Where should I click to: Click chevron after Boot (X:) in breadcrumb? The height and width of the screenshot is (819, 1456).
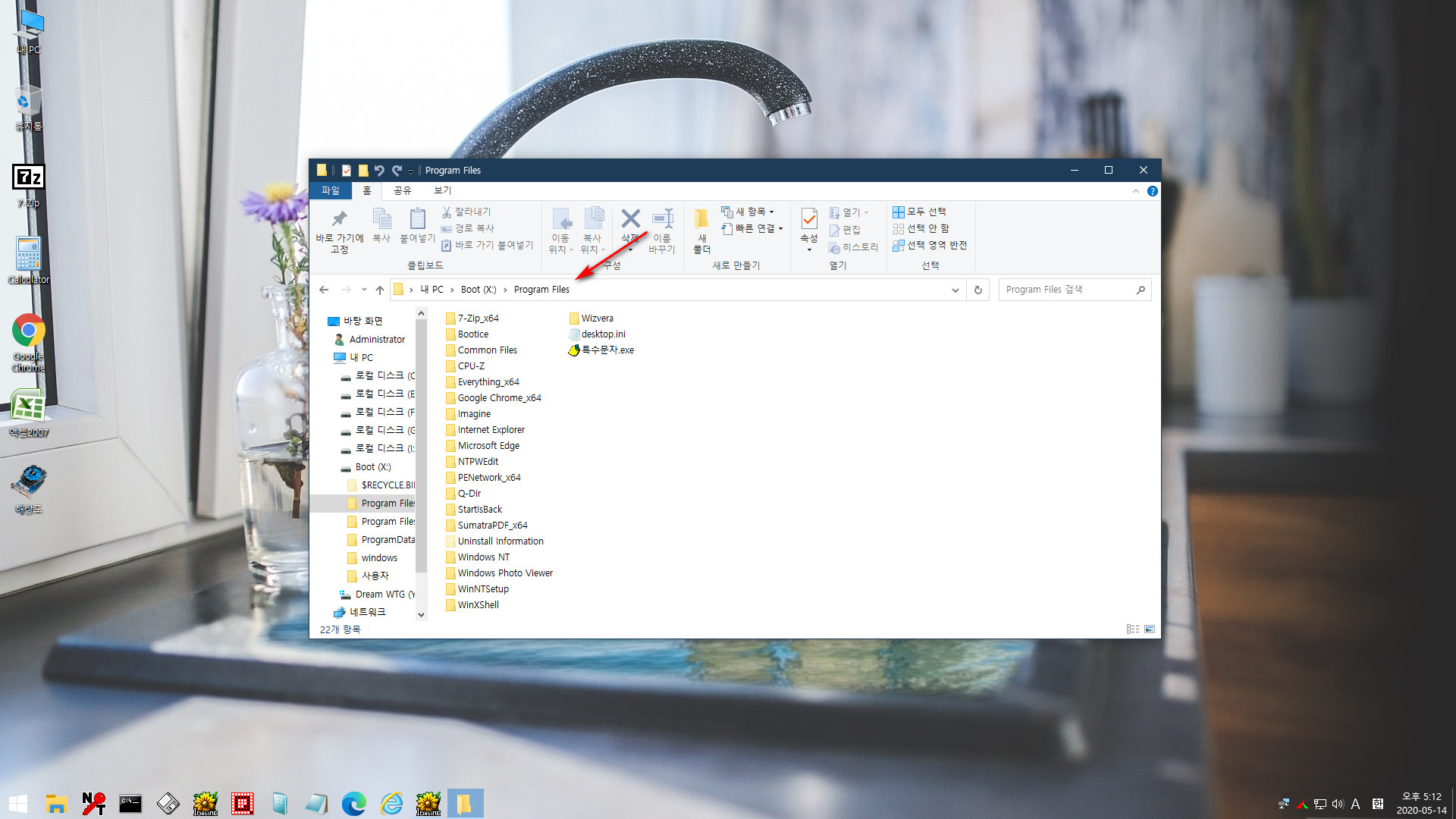coord(505,290)
